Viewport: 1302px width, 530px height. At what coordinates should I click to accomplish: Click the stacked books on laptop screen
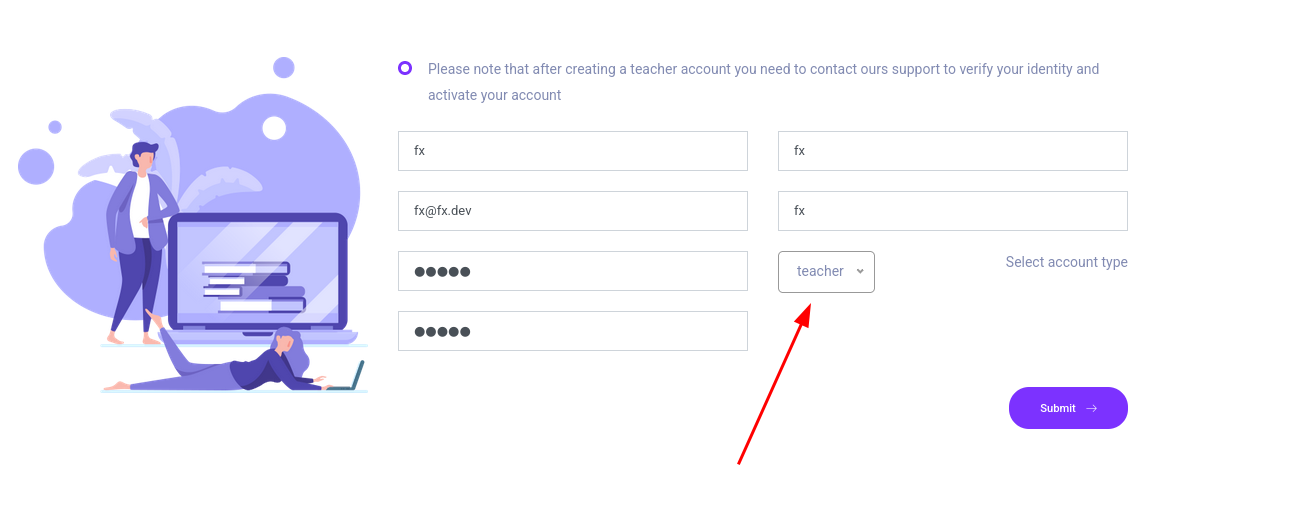[x=252, y=286]
